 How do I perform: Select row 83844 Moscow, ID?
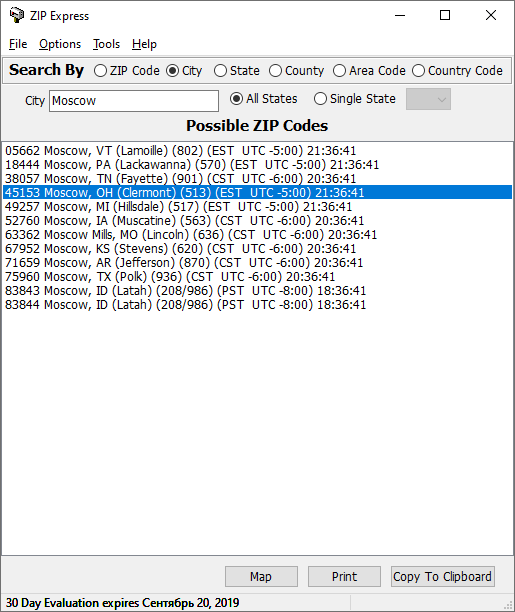pos(257,304)
